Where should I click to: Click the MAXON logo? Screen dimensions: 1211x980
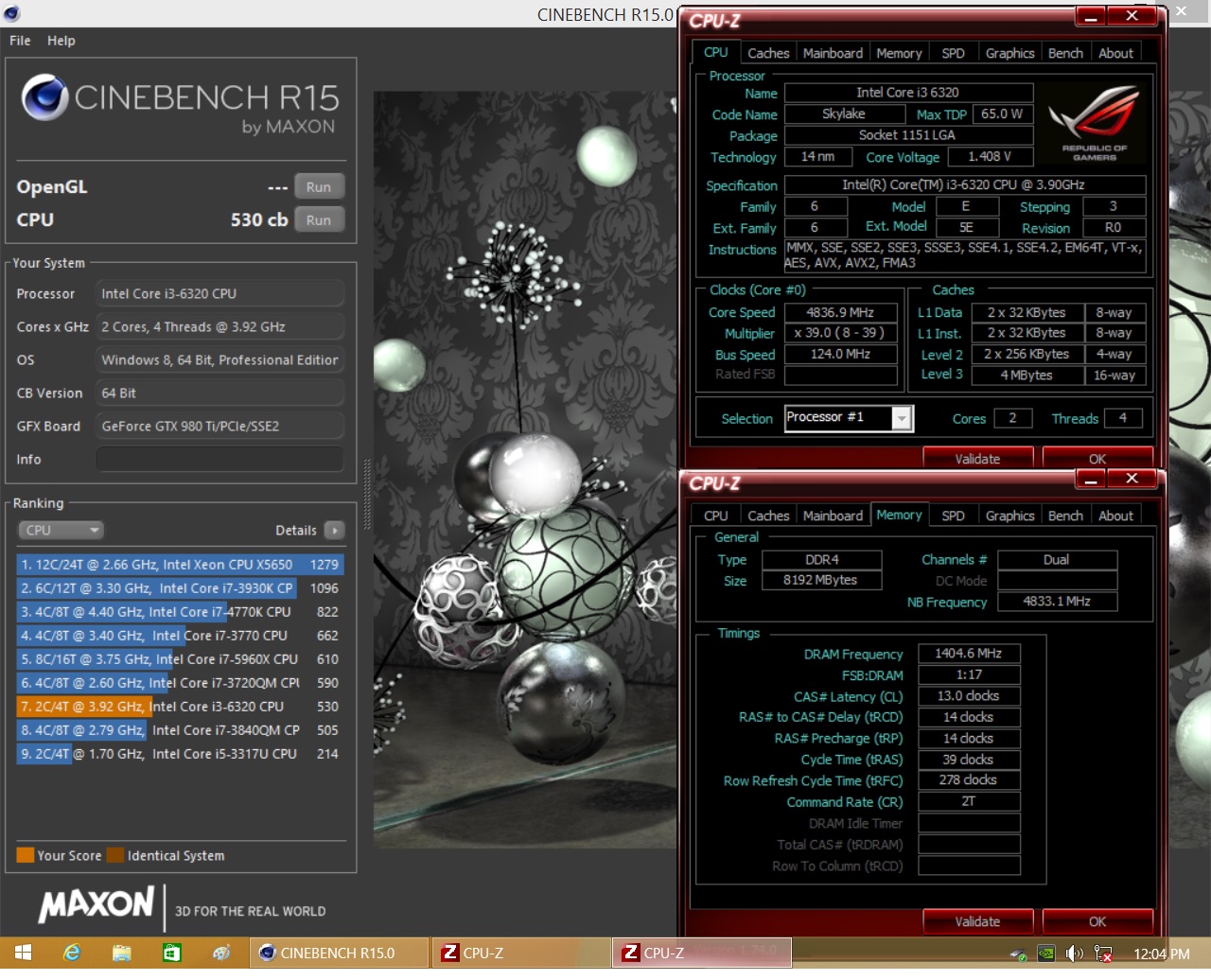(96, 905)
